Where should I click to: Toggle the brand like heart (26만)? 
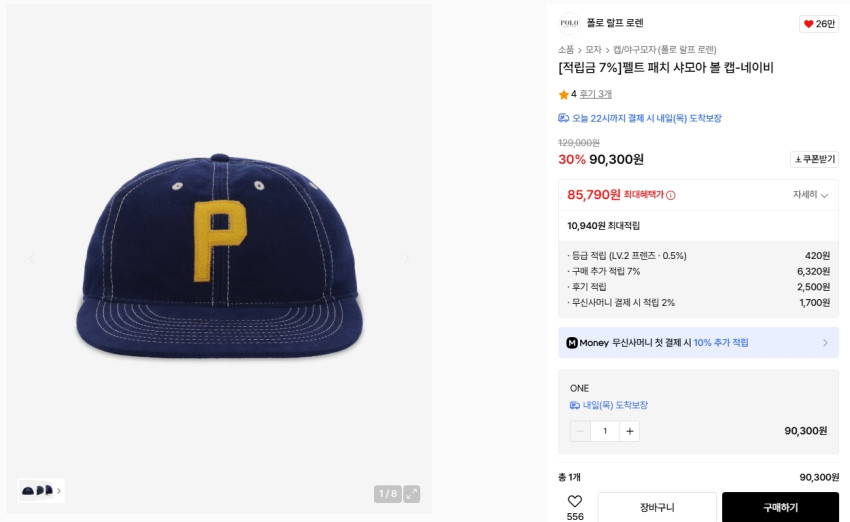[818, 24]
